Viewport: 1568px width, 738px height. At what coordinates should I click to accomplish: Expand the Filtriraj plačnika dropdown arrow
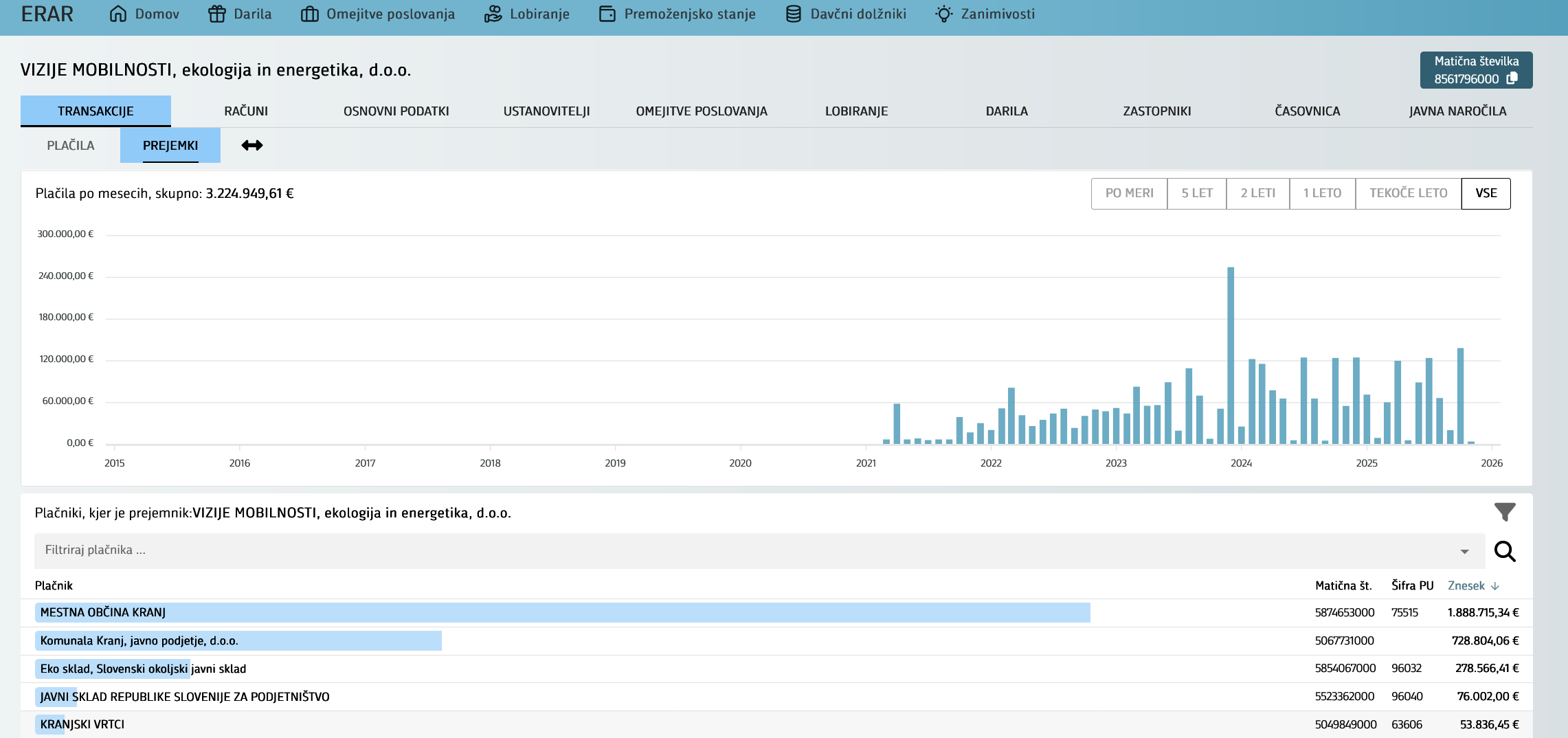coord(1464,551)
